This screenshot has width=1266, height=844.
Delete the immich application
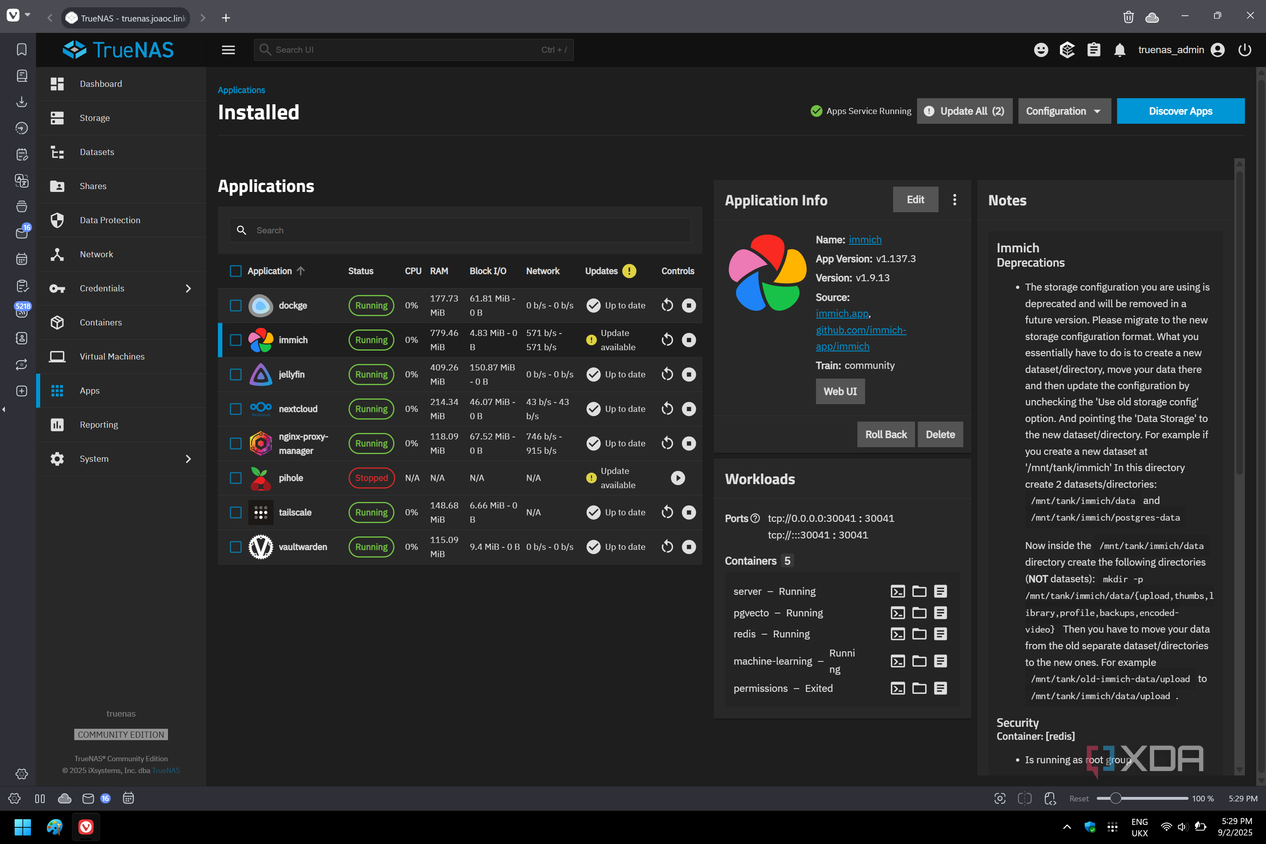(940, 434)
